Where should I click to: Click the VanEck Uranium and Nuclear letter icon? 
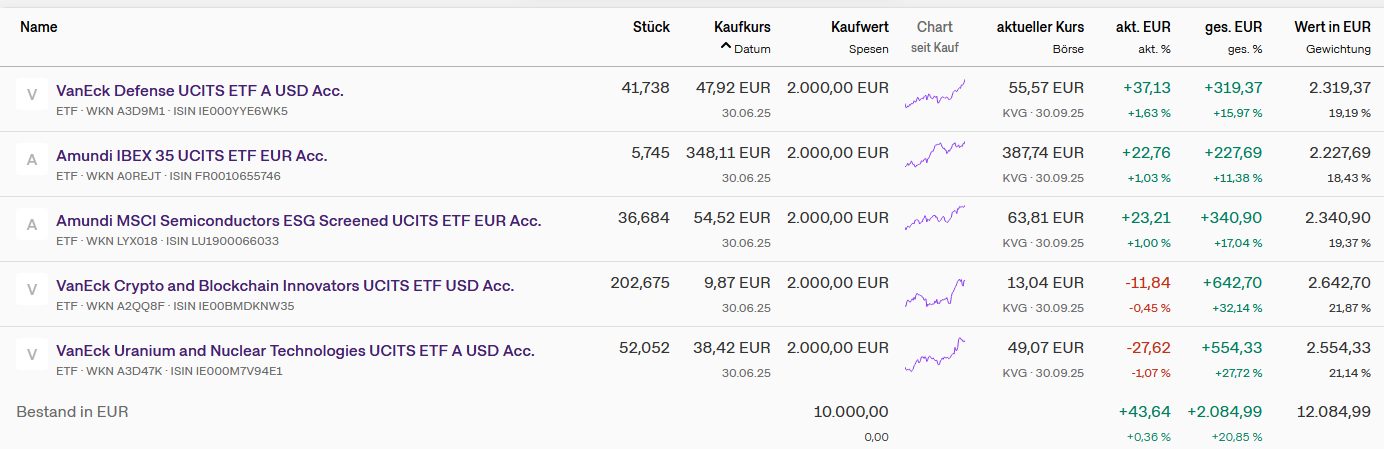31,355
